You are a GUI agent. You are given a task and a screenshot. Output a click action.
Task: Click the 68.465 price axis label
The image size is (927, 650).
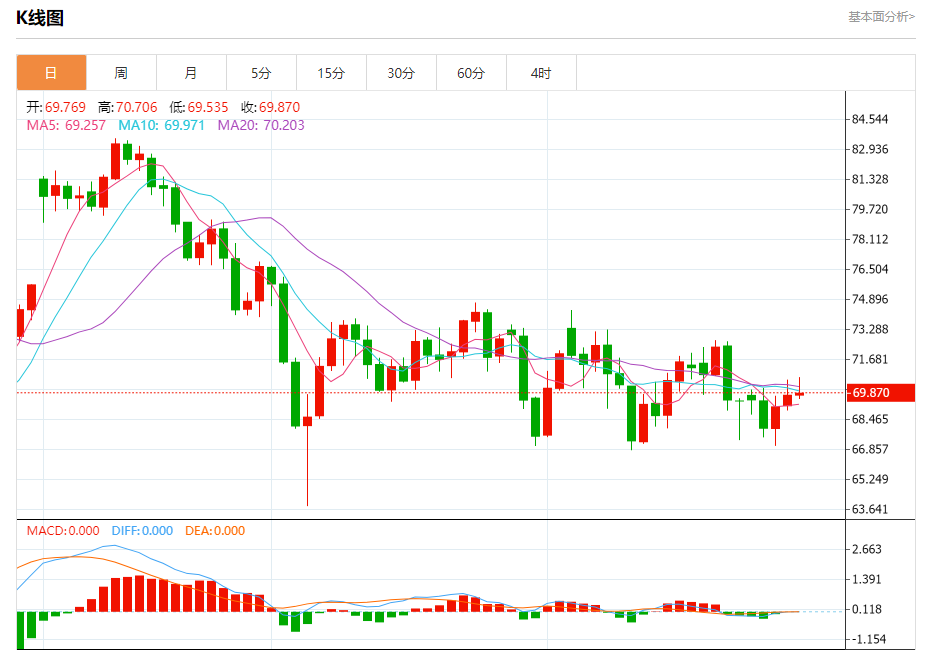click(x=870, y=419)
